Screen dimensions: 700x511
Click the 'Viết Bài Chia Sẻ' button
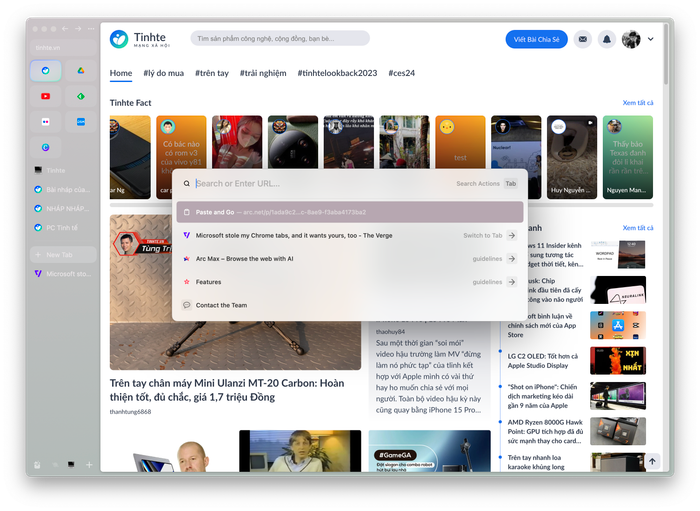536,39
